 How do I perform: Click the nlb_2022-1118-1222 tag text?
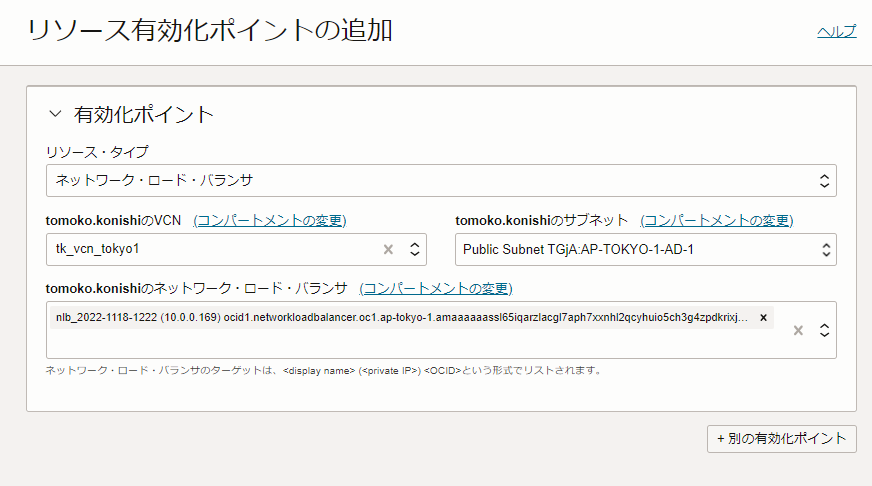(402, 318)
